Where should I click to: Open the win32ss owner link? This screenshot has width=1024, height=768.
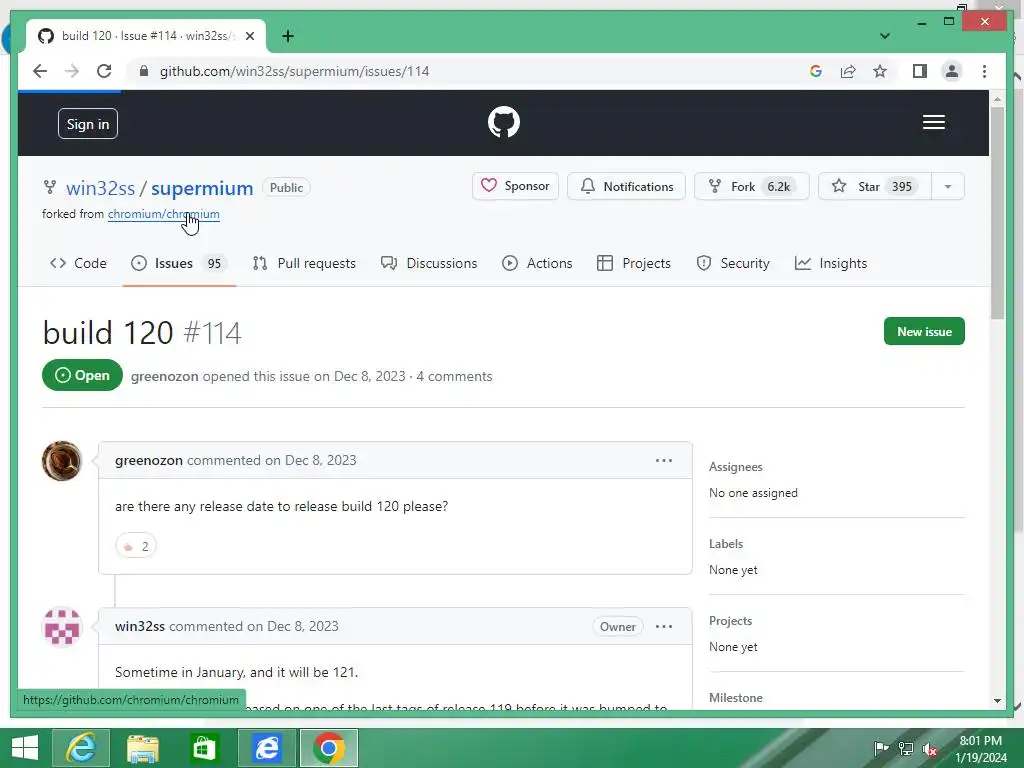tap(100, 188)
